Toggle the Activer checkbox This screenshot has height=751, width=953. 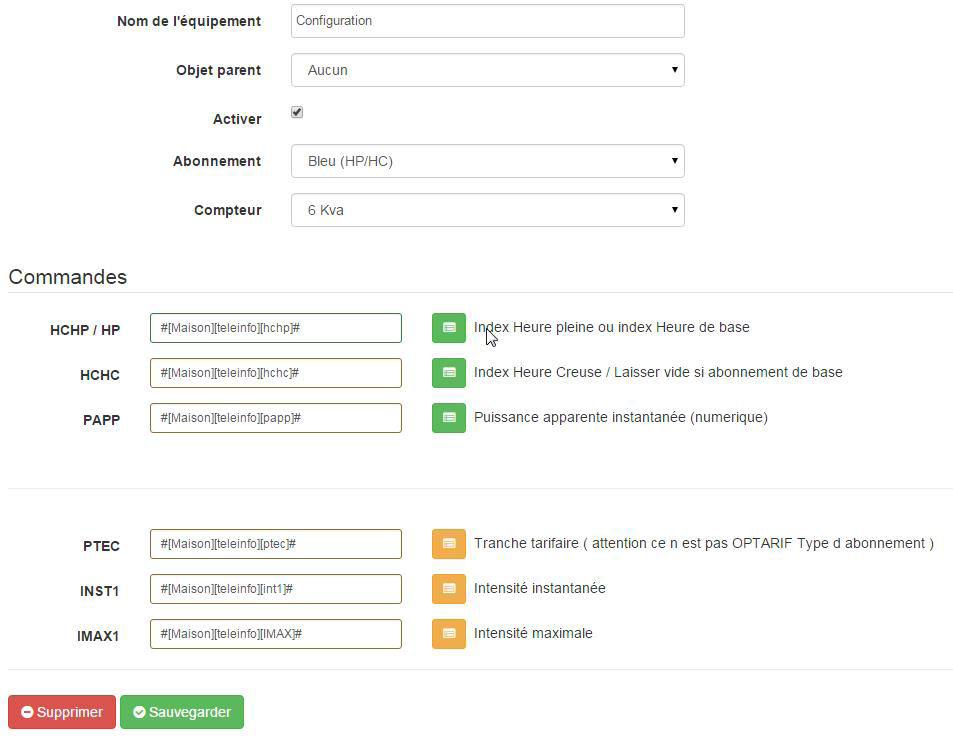(x=297, y=113)
